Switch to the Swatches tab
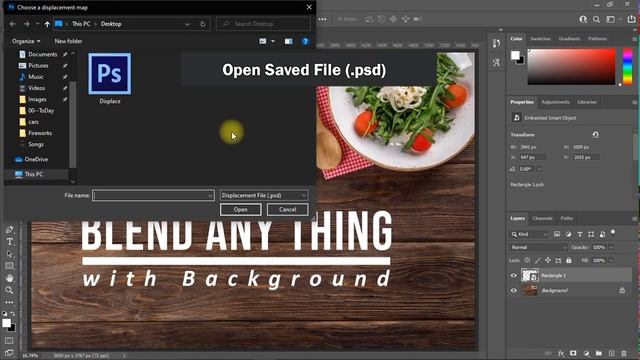This screenshot has width=640, height=360. coord(540,39)
